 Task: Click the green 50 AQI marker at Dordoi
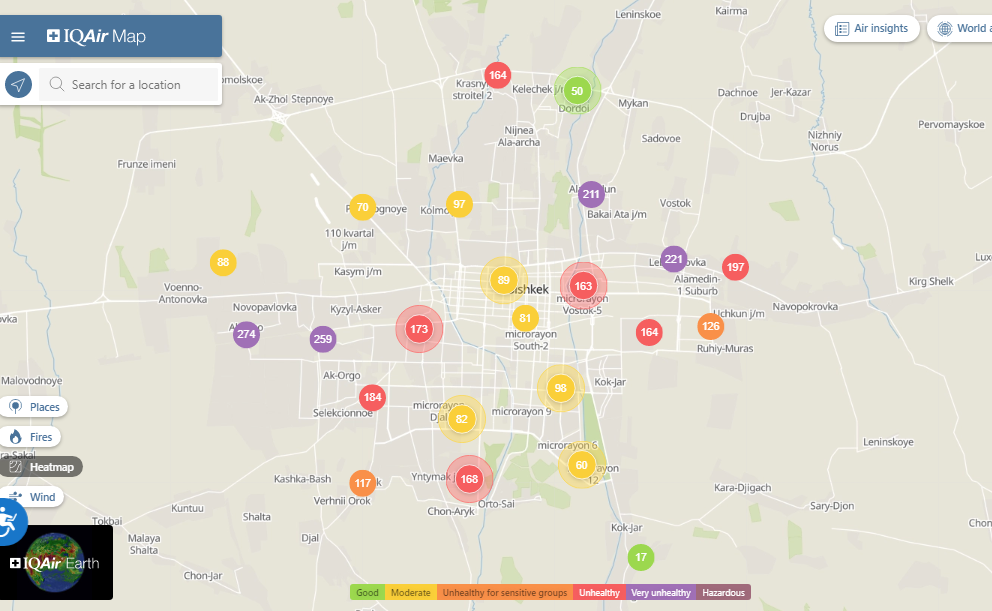pos(577,91)
